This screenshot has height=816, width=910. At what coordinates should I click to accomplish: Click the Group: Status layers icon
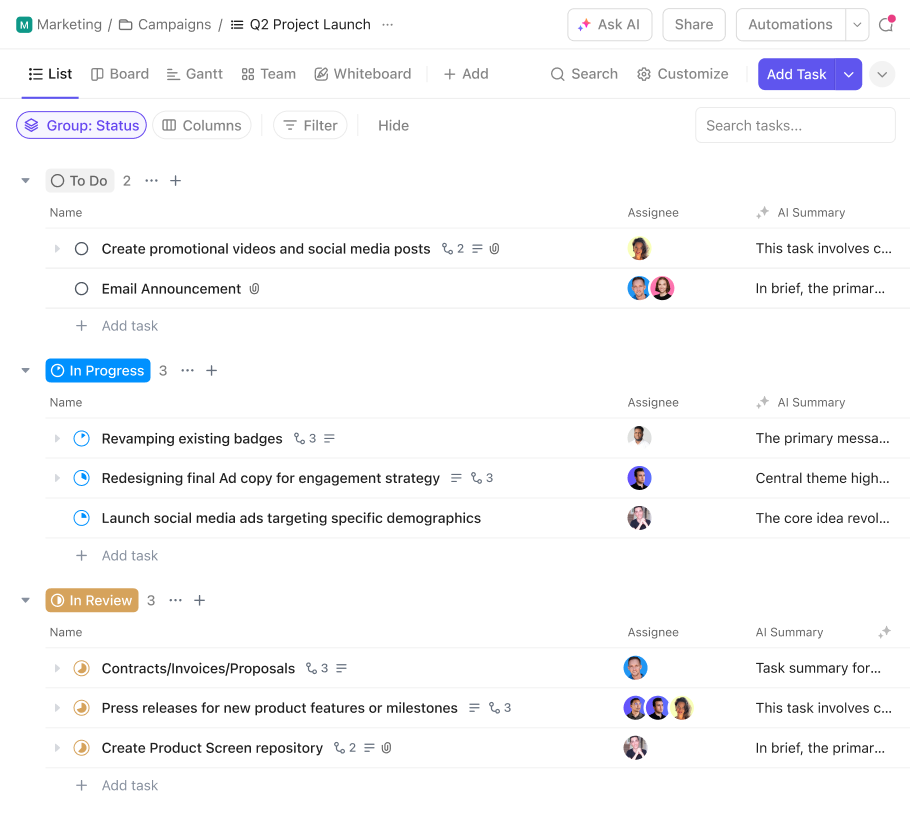pyautogui.click(x=30, y=125)
